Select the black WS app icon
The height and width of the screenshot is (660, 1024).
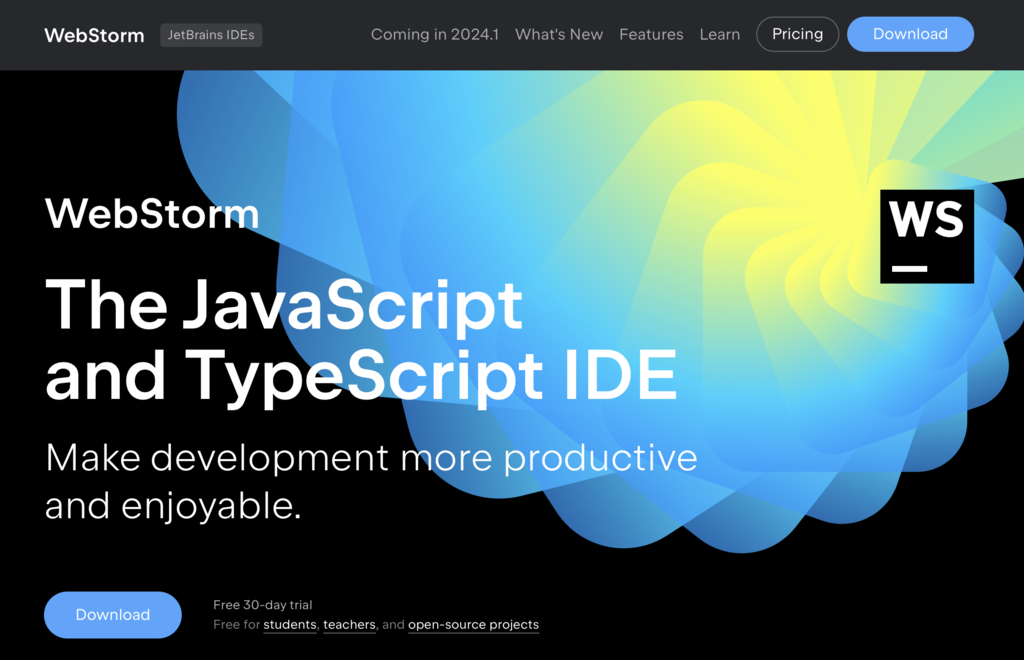[x=926, y=235]
